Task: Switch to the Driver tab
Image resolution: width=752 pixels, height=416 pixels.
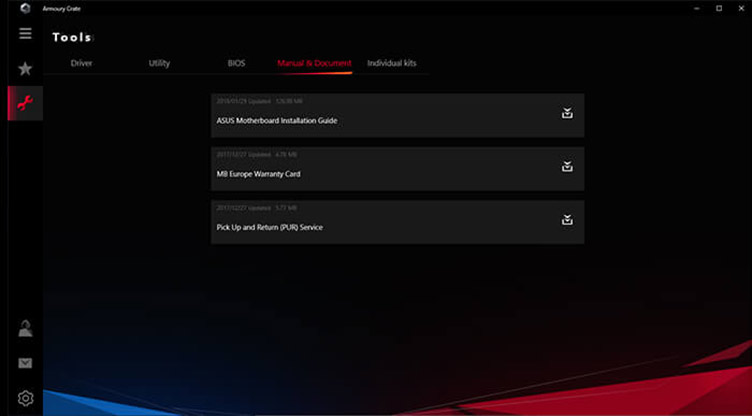Action: 82,63
